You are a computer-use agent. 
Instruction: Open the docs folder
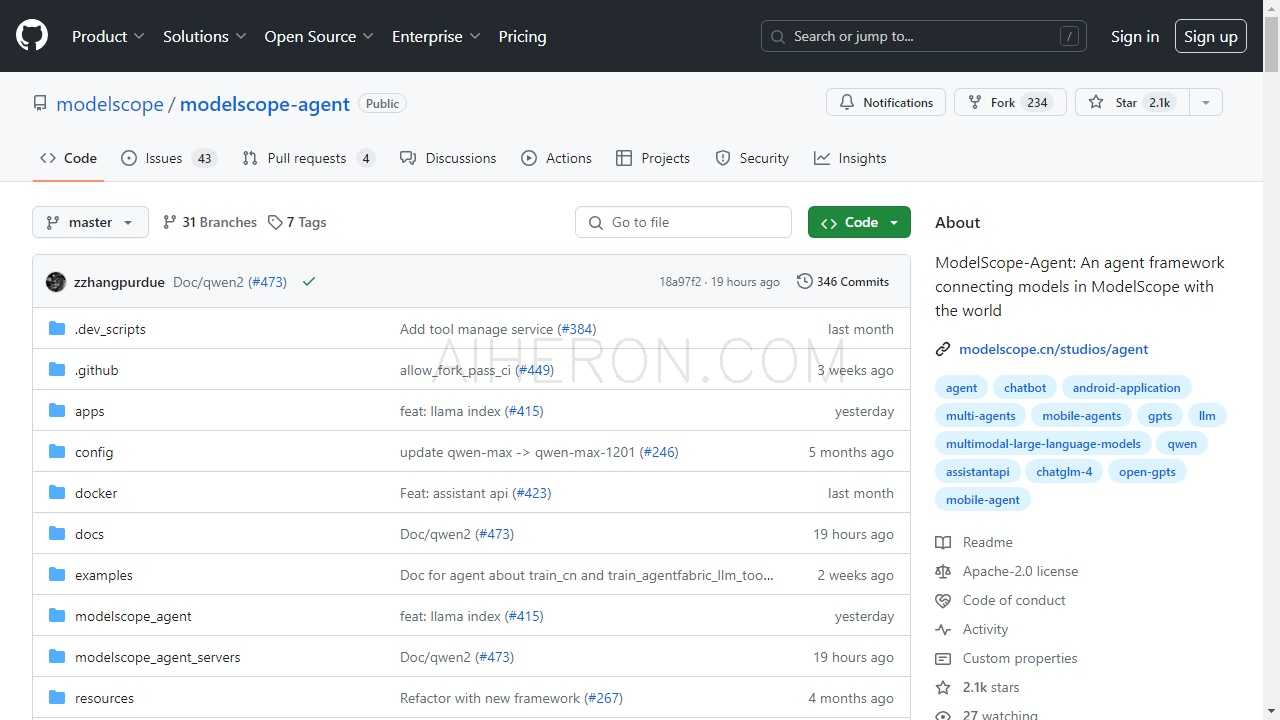89,534
